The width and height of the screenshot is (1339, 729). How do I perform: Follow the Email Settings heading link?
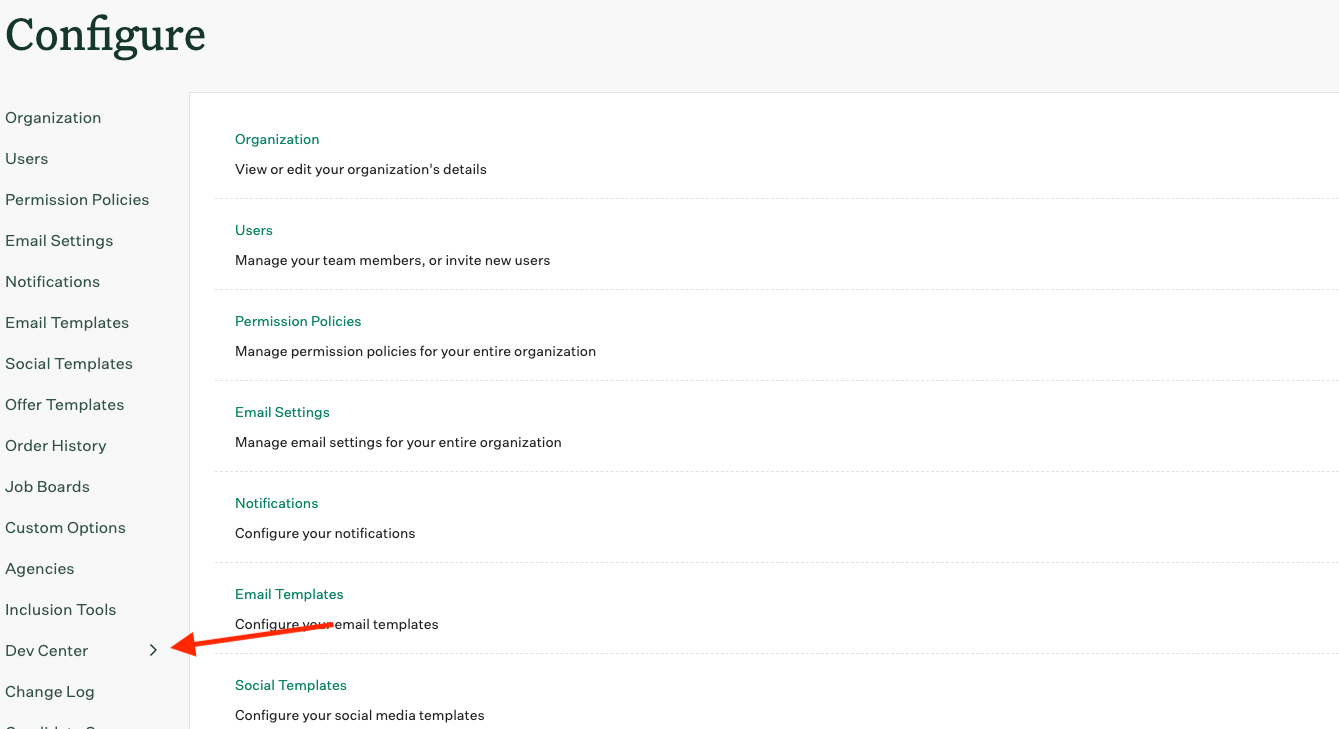[x=282, y=413]
